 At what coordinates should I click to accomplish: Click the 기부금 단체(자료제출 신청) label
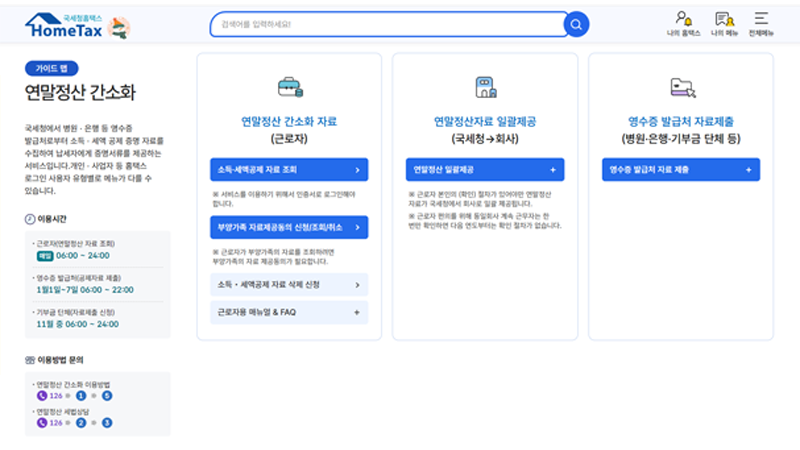pos(76,312)
